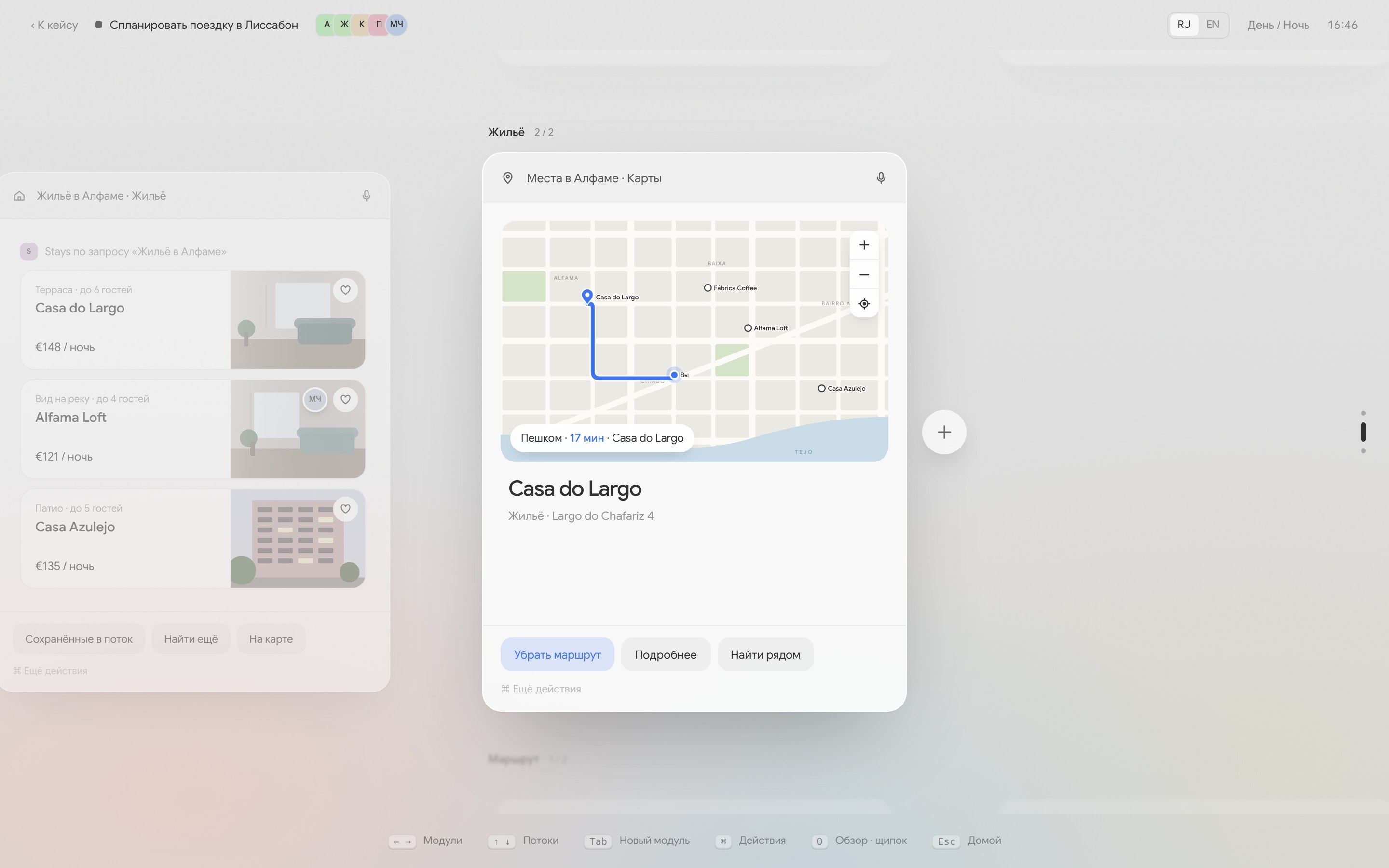Click the microphone icon in the Maps search bar
This screenshot has height=868, width=1389.
[x=881, y=178]
